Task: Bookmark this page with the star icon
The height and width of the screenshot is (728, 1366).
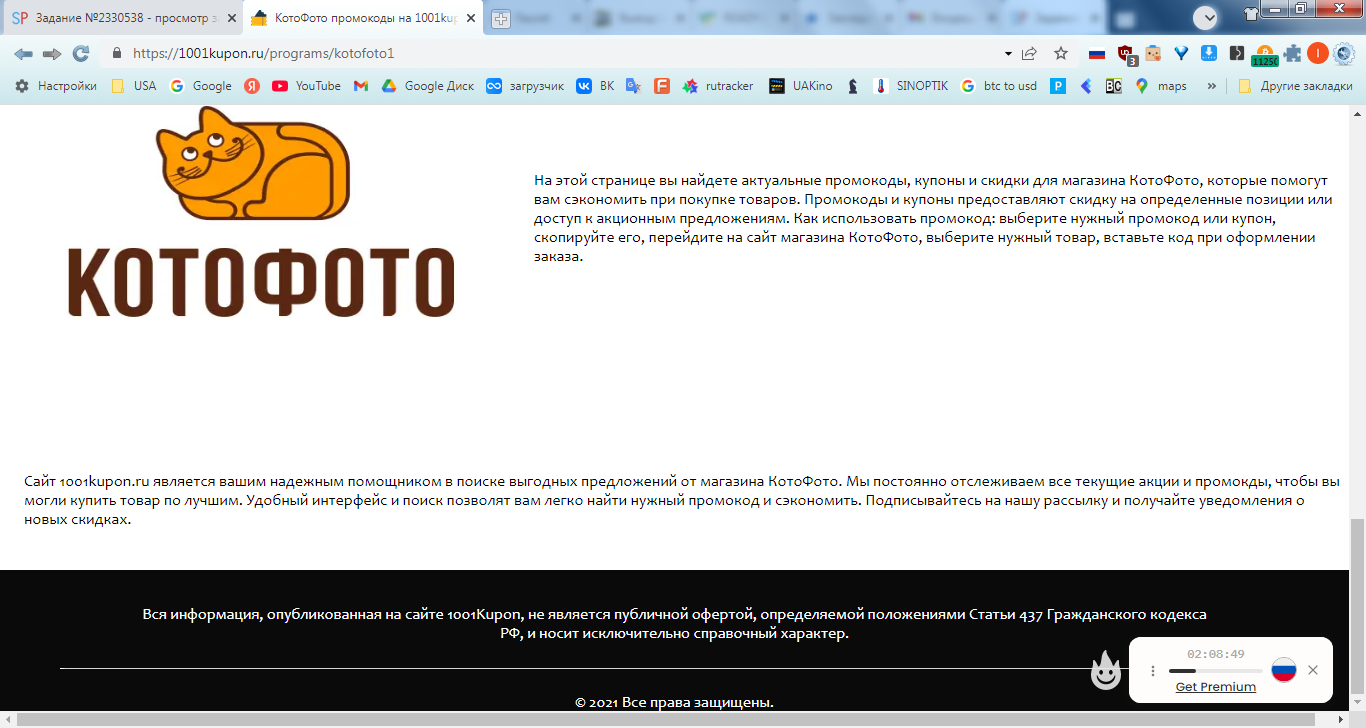Action: (1061, 53)
